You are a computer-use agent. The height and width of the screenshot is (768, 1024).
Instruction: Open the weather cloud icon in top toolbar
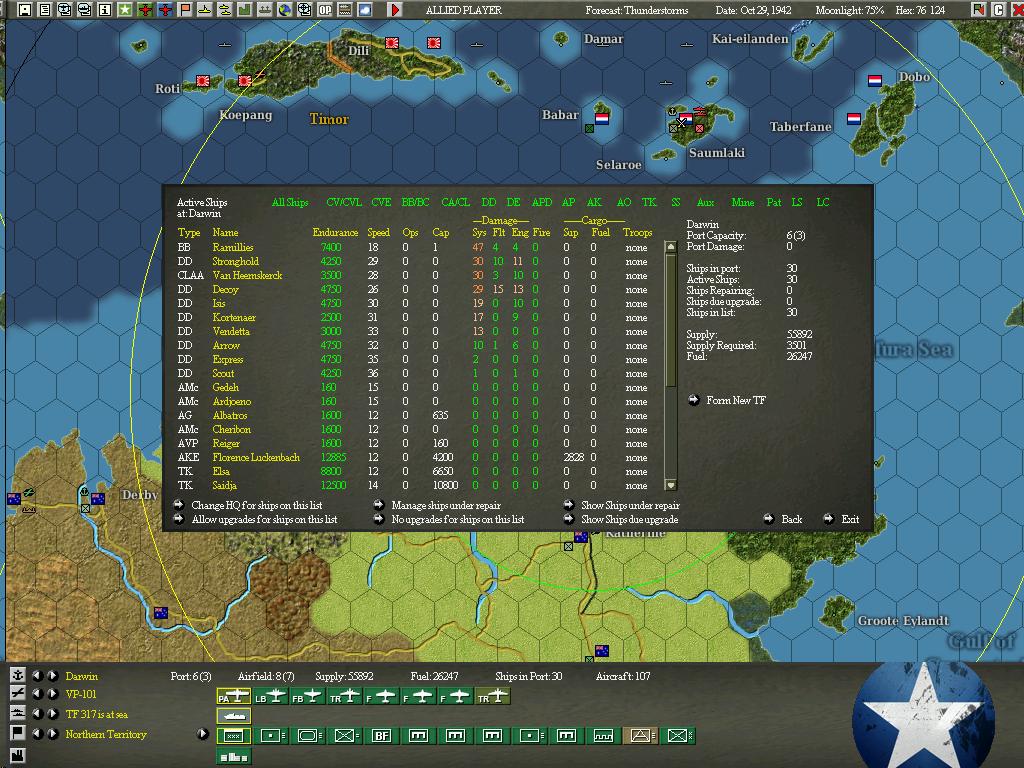[x=365, y=10]
